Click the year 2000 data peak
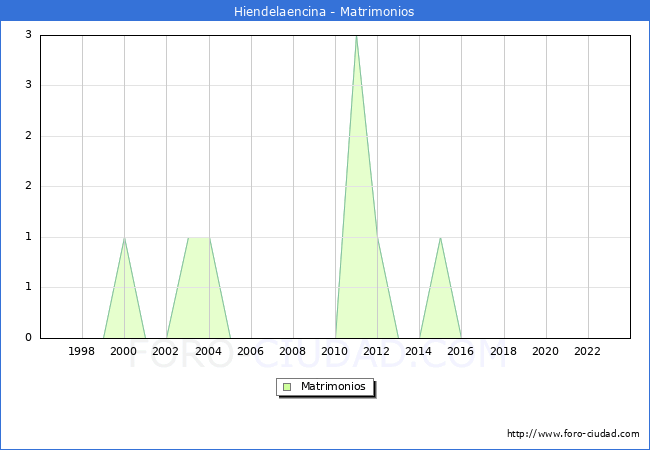Screen dimensions: 650x450 tap(124, 238)
